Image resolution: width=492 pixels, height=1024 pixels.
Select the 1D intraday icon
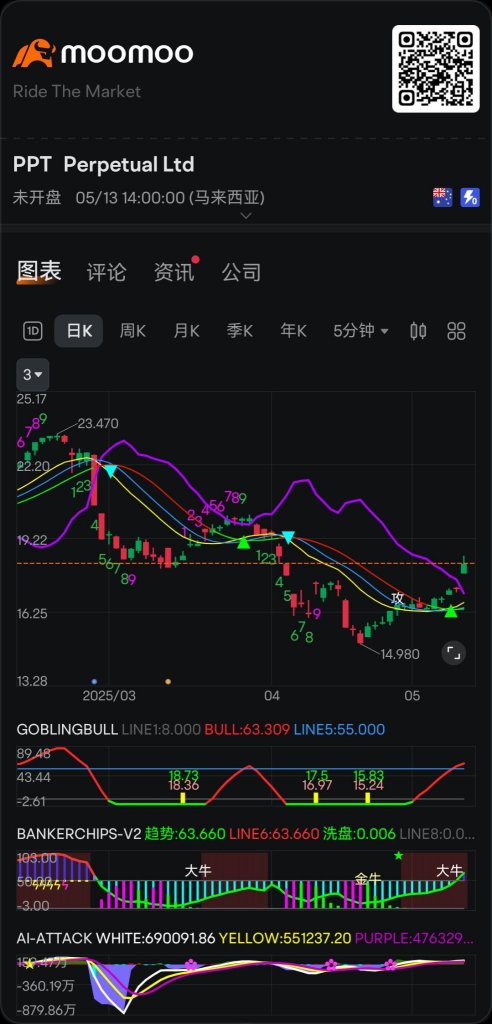coord(32,331)
